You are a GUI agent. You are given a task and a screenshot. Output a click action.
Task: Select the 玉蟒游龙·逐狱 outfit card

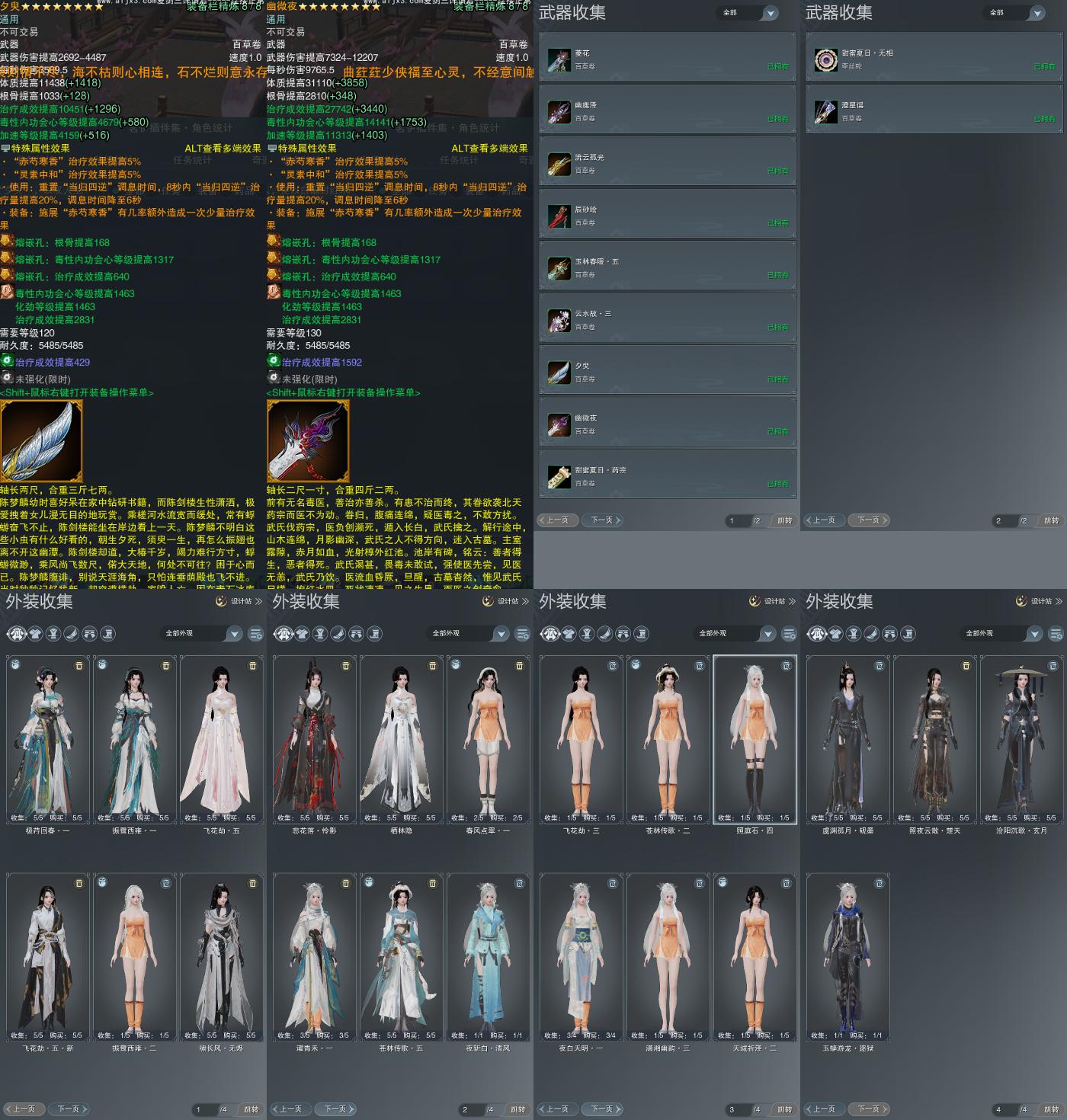pos(848,957)
